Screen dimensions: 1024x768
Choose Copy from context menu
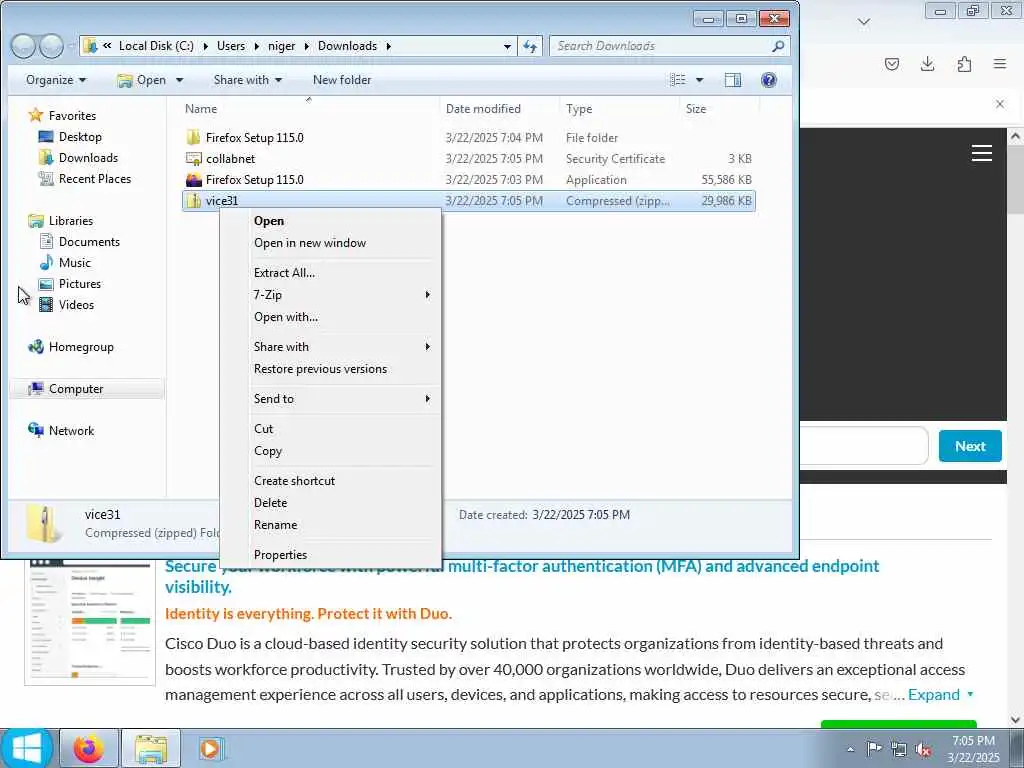tap(268, 451)
